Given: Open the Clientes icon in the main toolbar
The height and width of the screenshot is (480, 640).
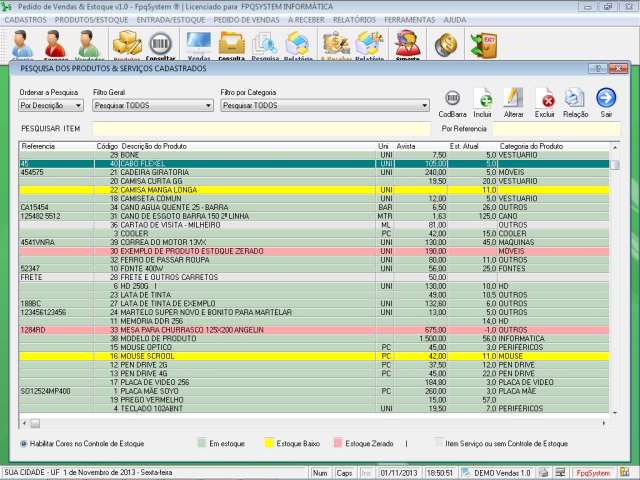Looking at the screenshot, I should tap(22, 44).
